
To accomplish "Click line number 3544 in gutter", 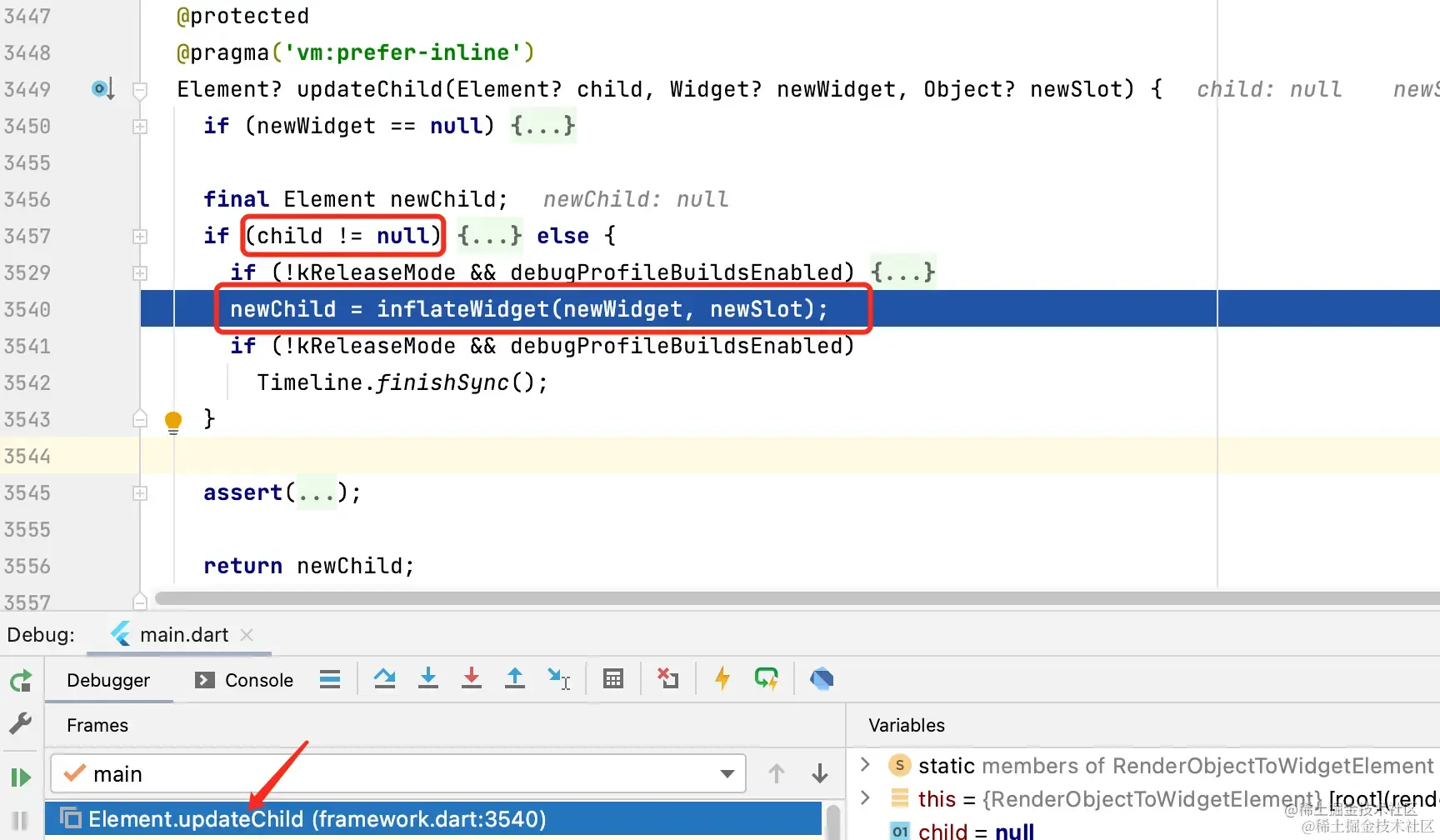I will [27, 456].
